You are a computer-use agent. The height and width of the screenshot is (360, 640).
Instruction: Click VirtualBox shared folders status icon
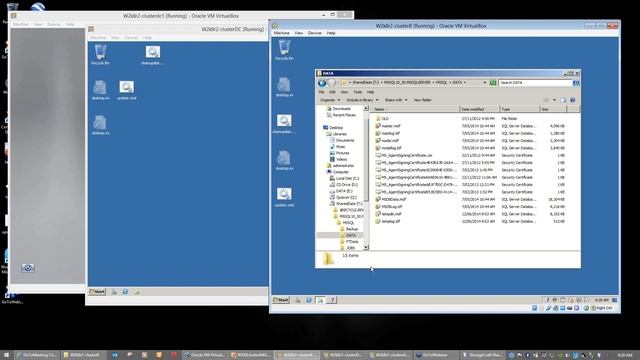tap(562, 308)
